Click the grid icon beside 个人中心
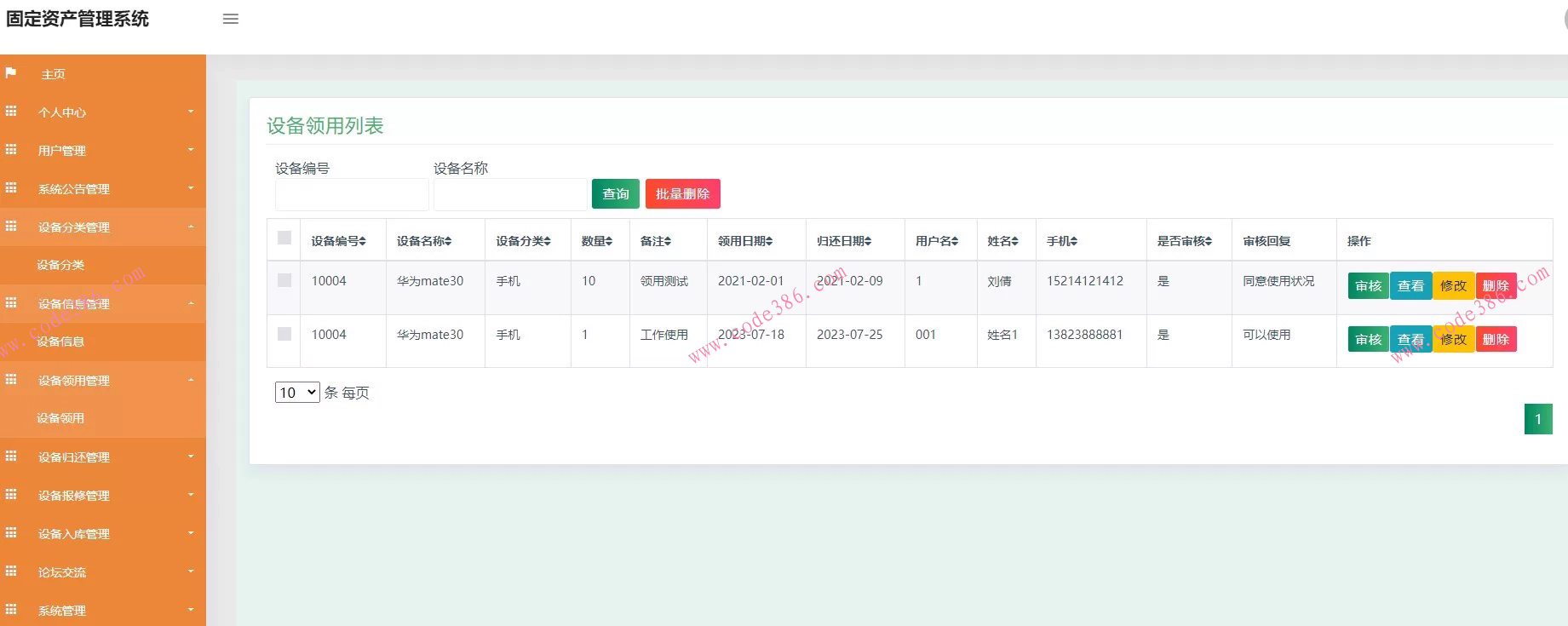The width and height of the screenshot is (1568, 626). coord(11,112)
